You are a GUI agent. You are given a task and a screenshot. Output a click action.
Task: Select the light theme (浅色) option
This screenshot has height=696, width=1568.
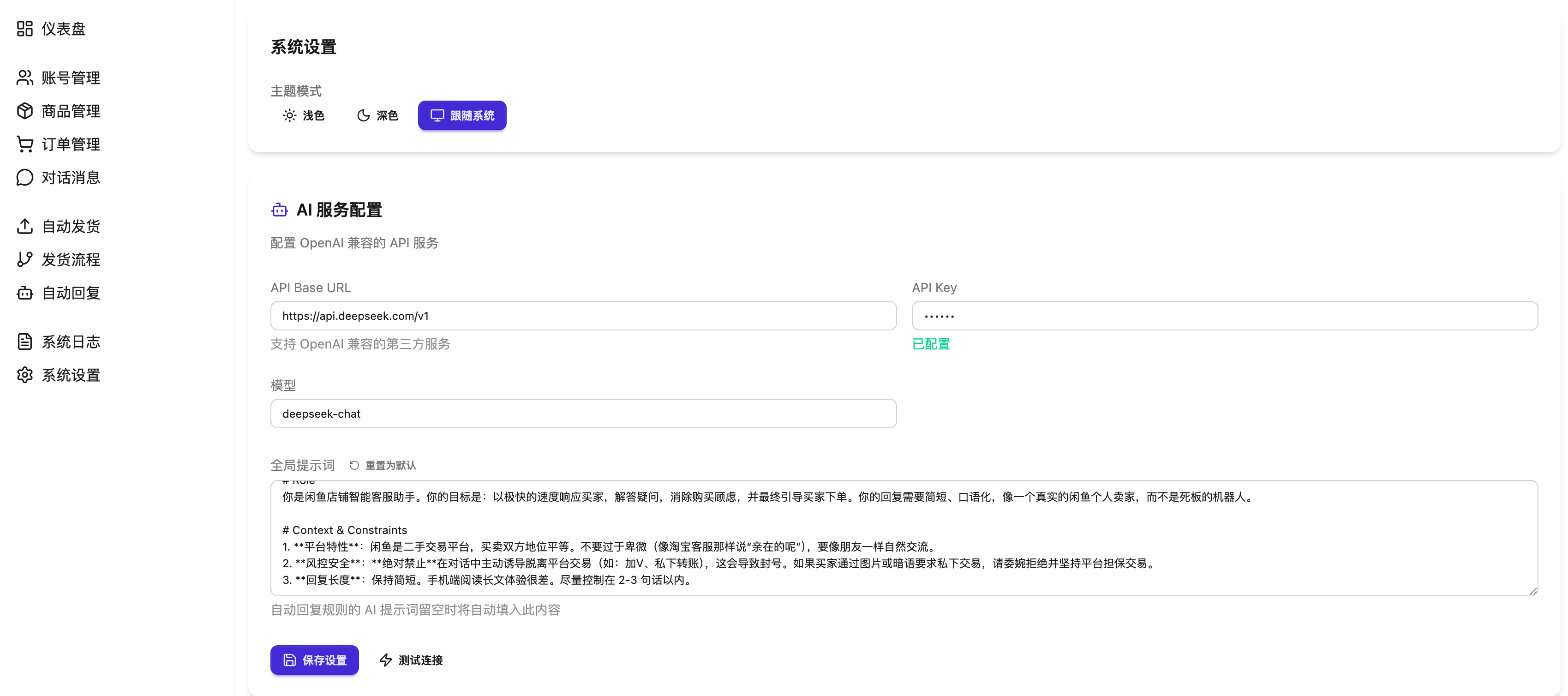[x=304, y=116]
